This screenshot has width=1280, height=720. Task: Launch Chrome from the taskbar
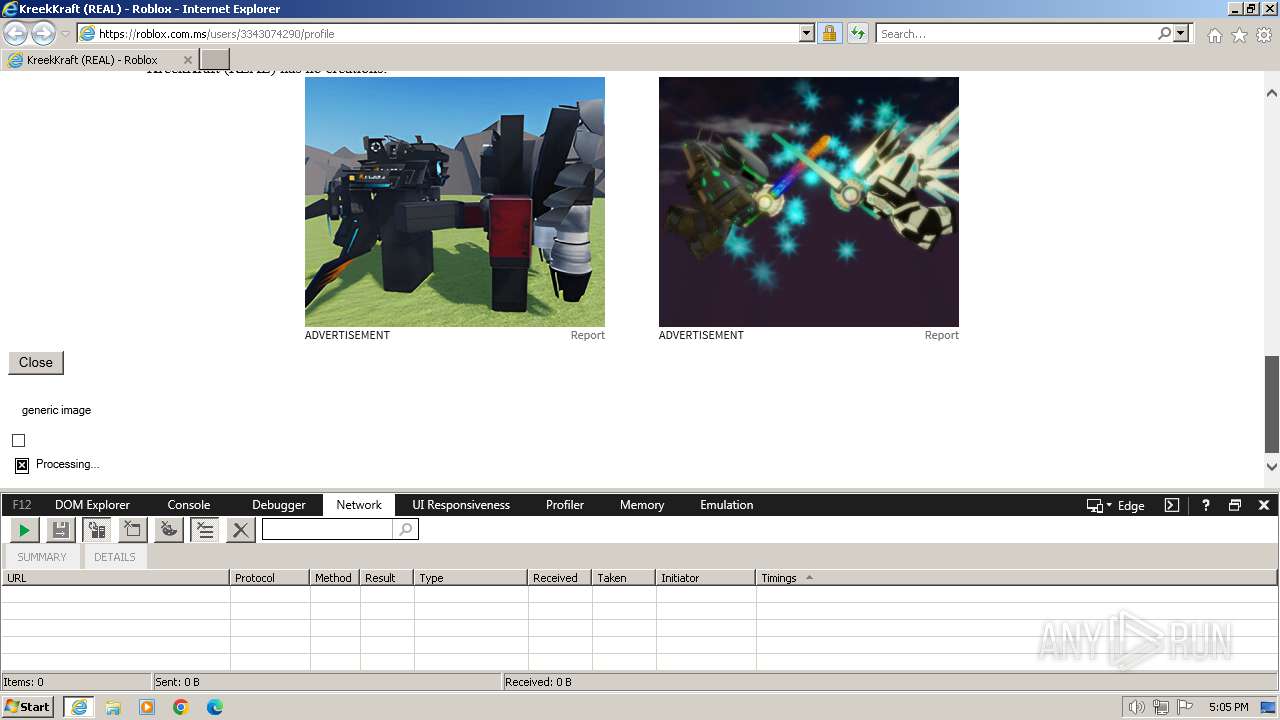(x=181, y=707)
